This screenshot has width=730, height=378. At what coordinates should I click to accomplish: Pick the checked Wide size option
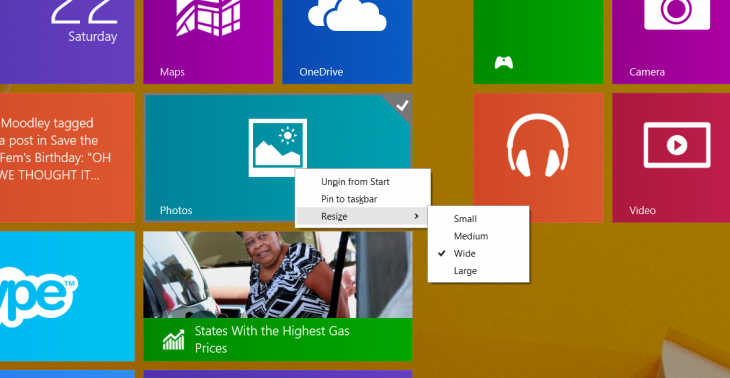tap(478, 253)
